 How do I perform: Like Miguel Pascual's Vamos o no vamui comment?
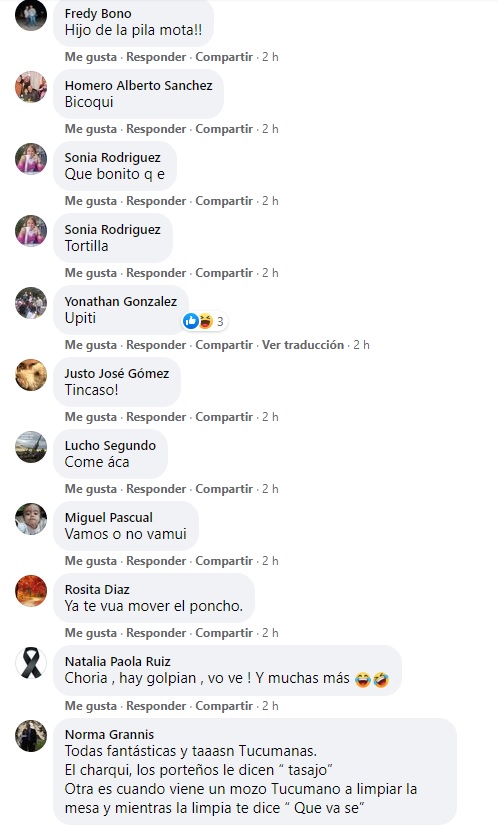[x=90, y=561]
